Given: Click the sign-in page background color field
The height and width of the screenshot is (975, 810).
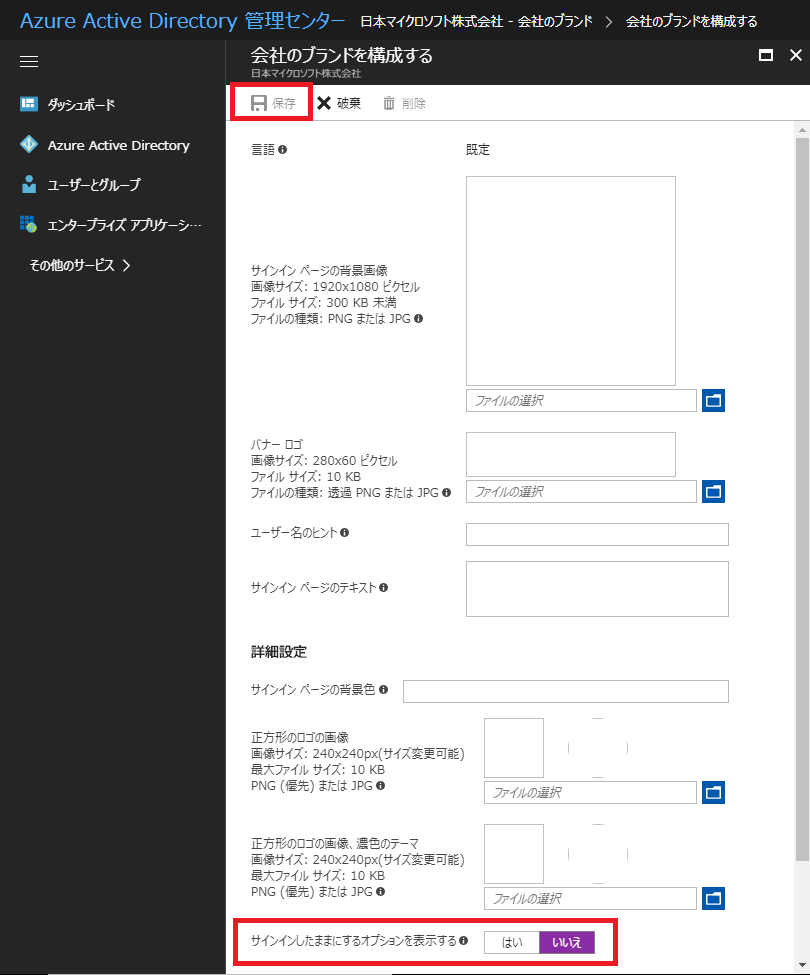Looking at the screenshot, I should [566, 691].
